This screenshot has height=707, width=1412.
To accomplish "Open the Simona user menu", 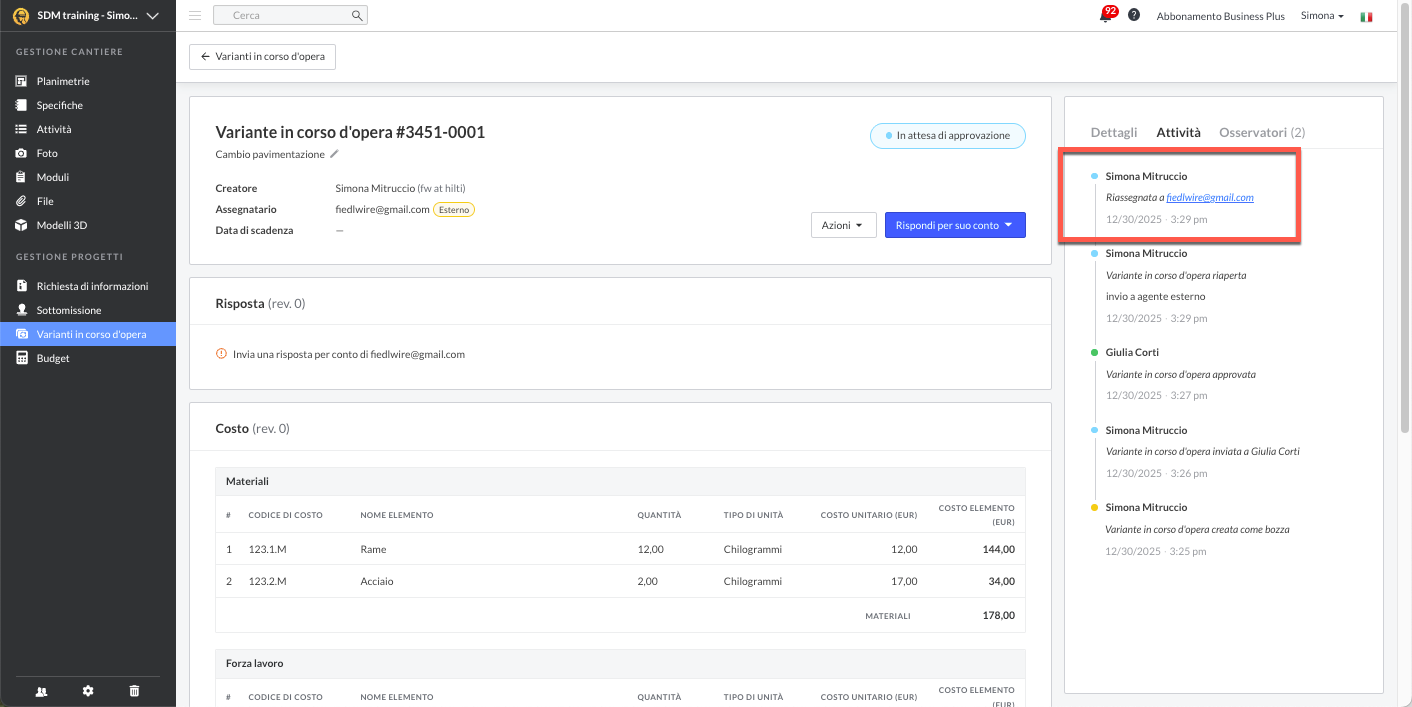I will tap(1321, 16).
